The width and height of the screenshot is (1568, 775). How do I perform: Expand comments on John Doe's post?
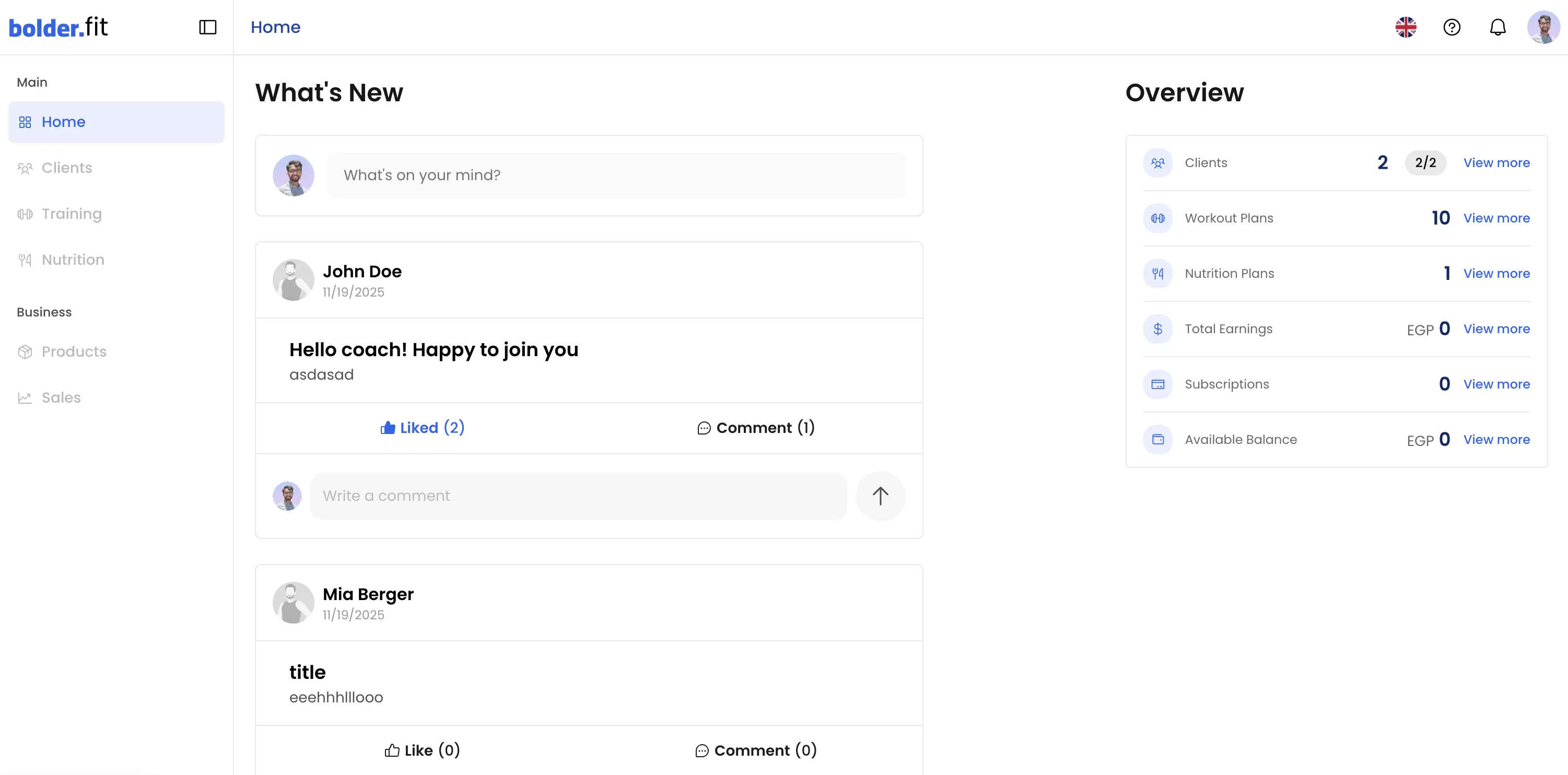pos(755,428)
